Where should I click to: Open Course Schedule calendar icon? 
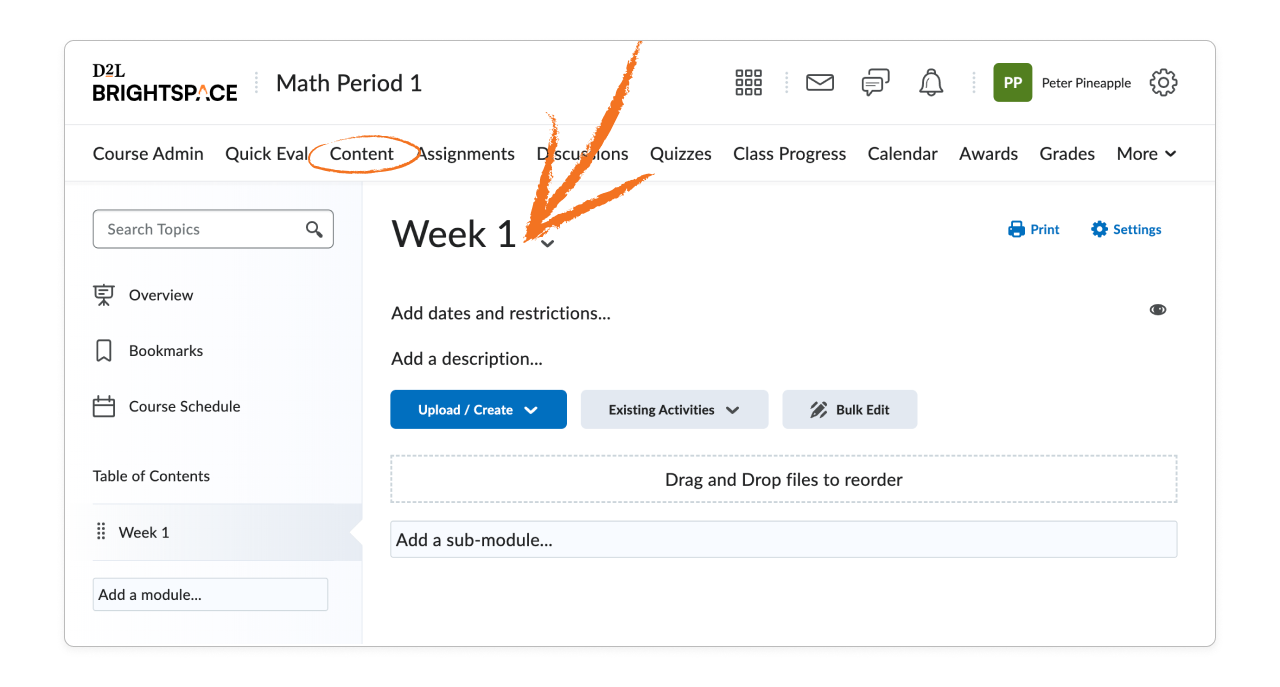tap(104, 406)
